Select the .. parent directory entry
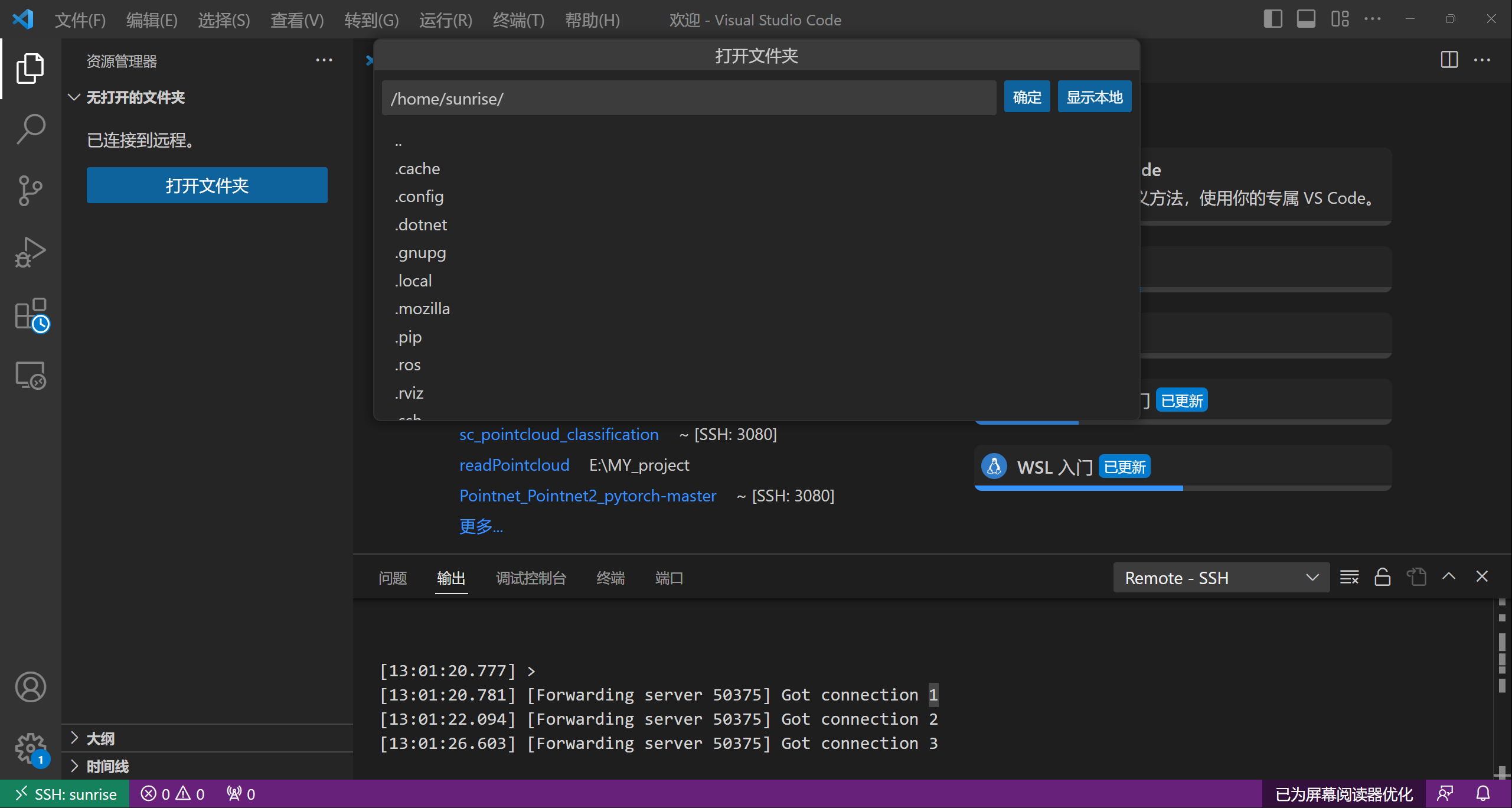1512x808 pixels. click(756, 141)
